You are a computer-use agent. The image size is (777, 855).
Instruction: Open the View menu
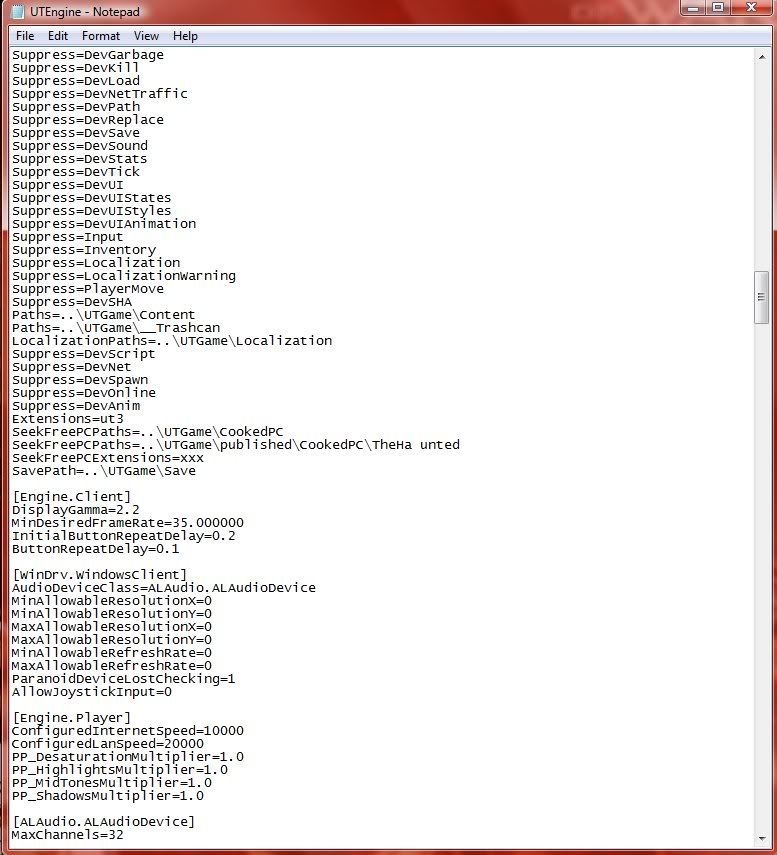point(147,36)
